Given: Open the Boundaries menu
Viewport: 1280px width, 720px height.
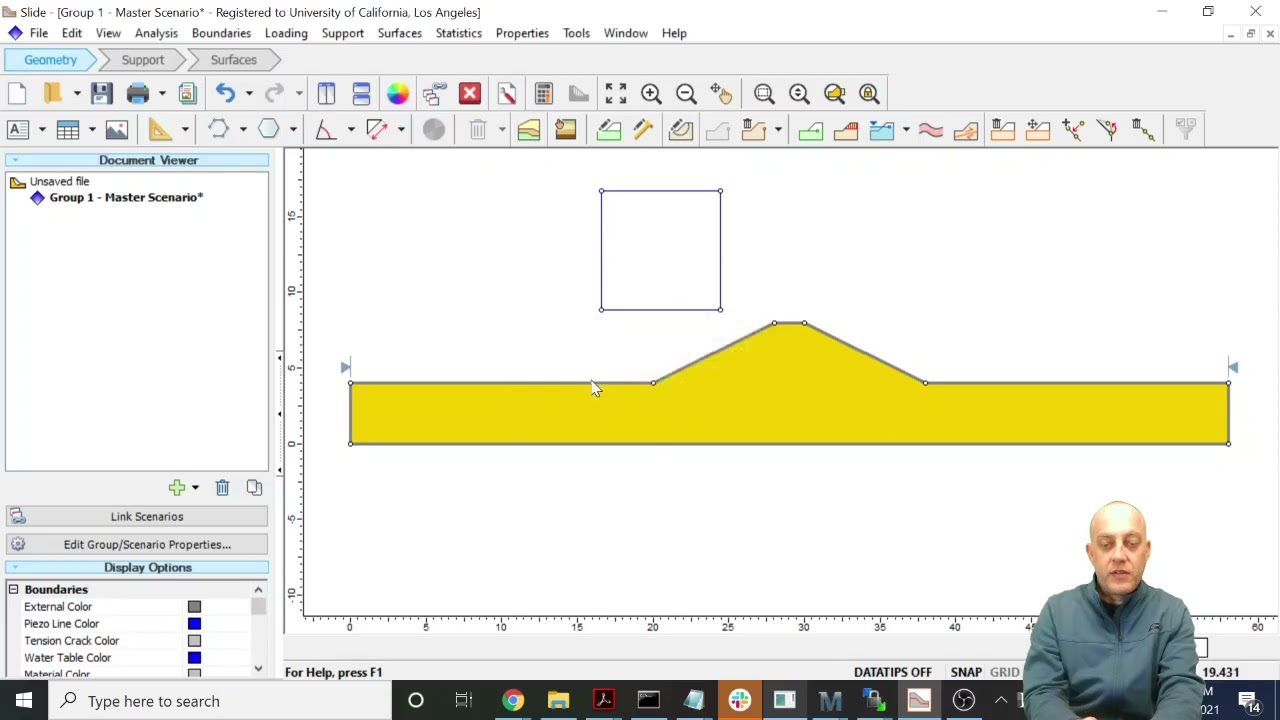Looking at the screenshot, I should pos(221,33).
